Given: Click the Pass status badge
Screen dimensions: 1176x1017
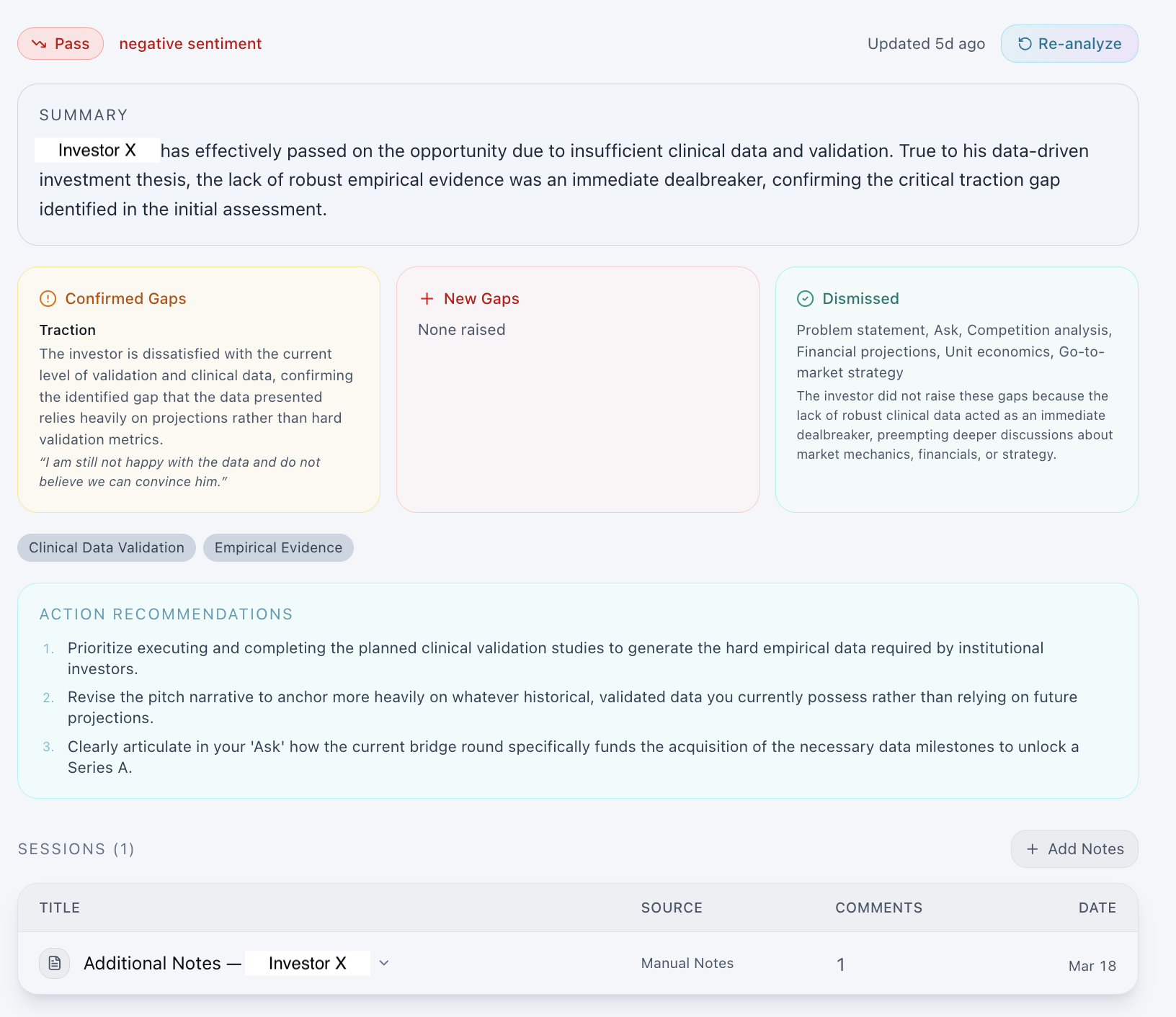Looking at the screenshot, I should click(61, 43).
